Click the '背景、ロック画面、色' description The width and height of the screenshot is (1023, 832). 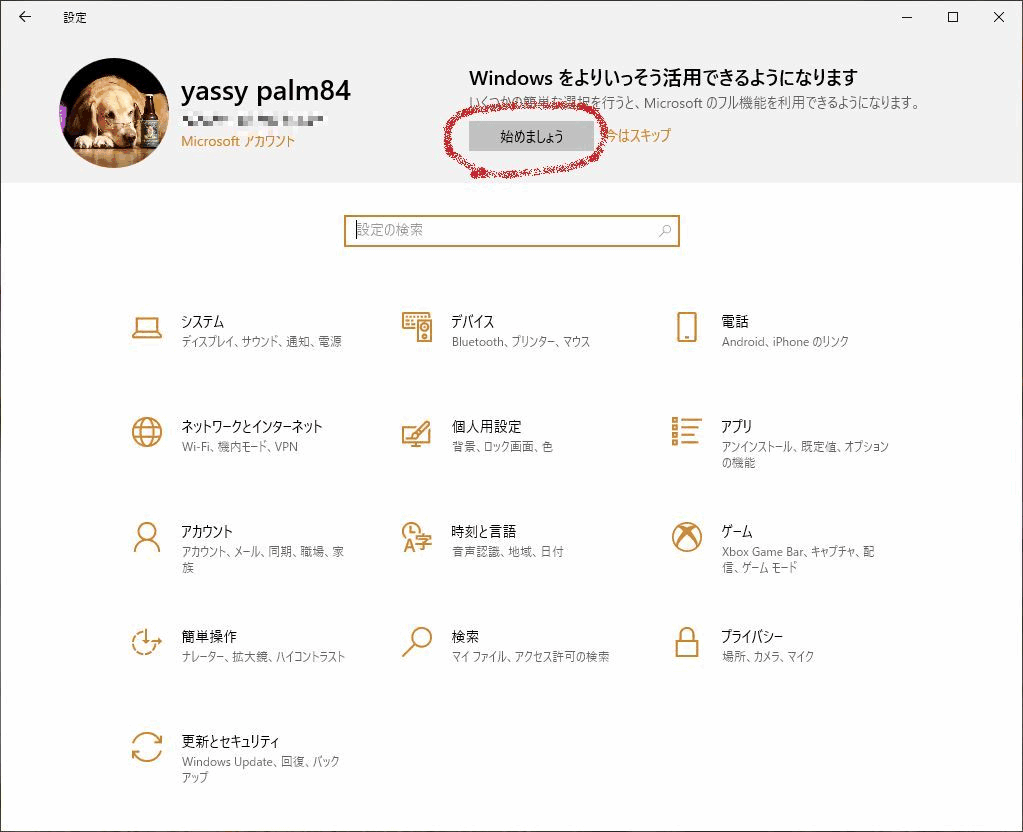pyautogui.click(x=502, y=447)
